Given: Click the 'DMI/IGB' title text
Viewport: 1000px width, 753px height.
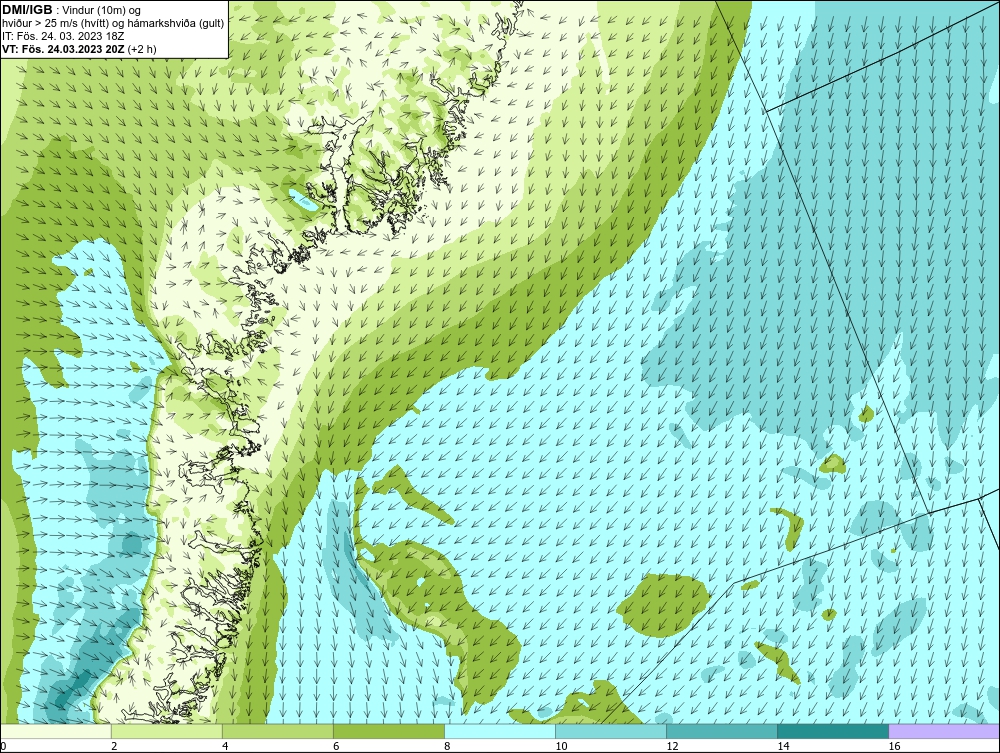Looking at the screenshot, I should pyautogui.click(x=27, y=10).
